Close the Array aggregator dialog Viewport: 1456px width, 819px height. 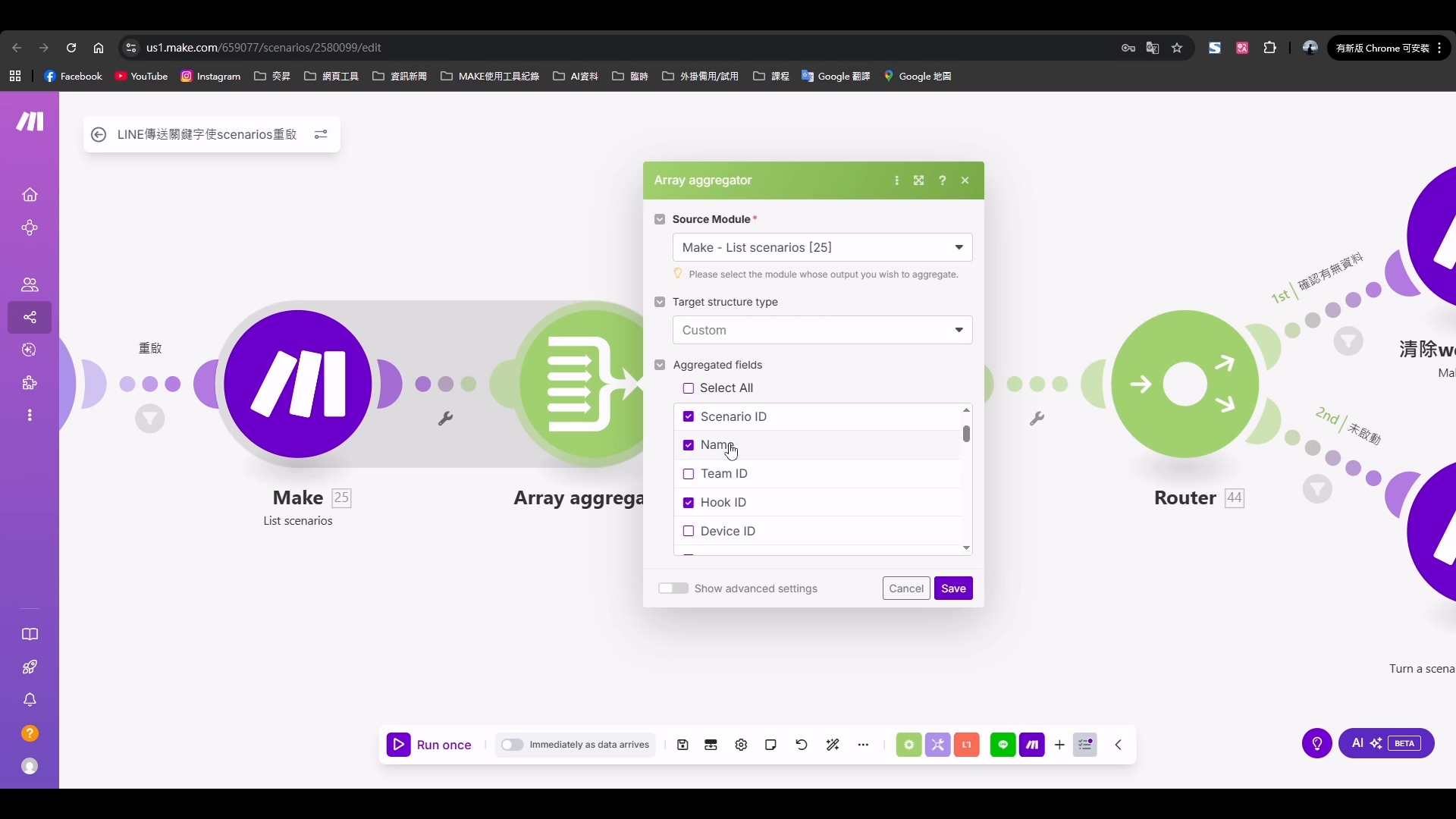[x=965, y=180]
